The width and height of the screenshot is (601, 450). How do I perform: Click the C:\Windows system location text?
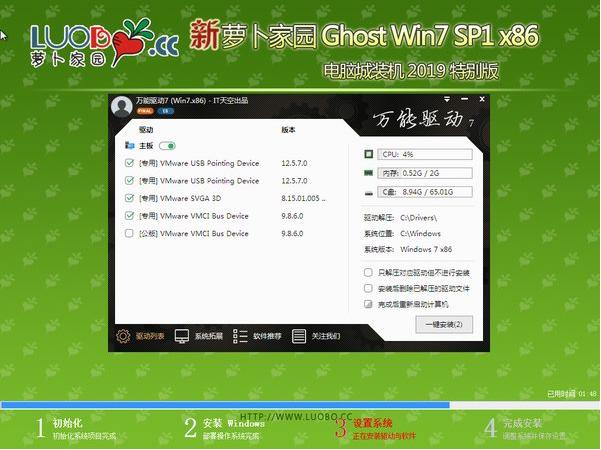[x=420, y=233]
